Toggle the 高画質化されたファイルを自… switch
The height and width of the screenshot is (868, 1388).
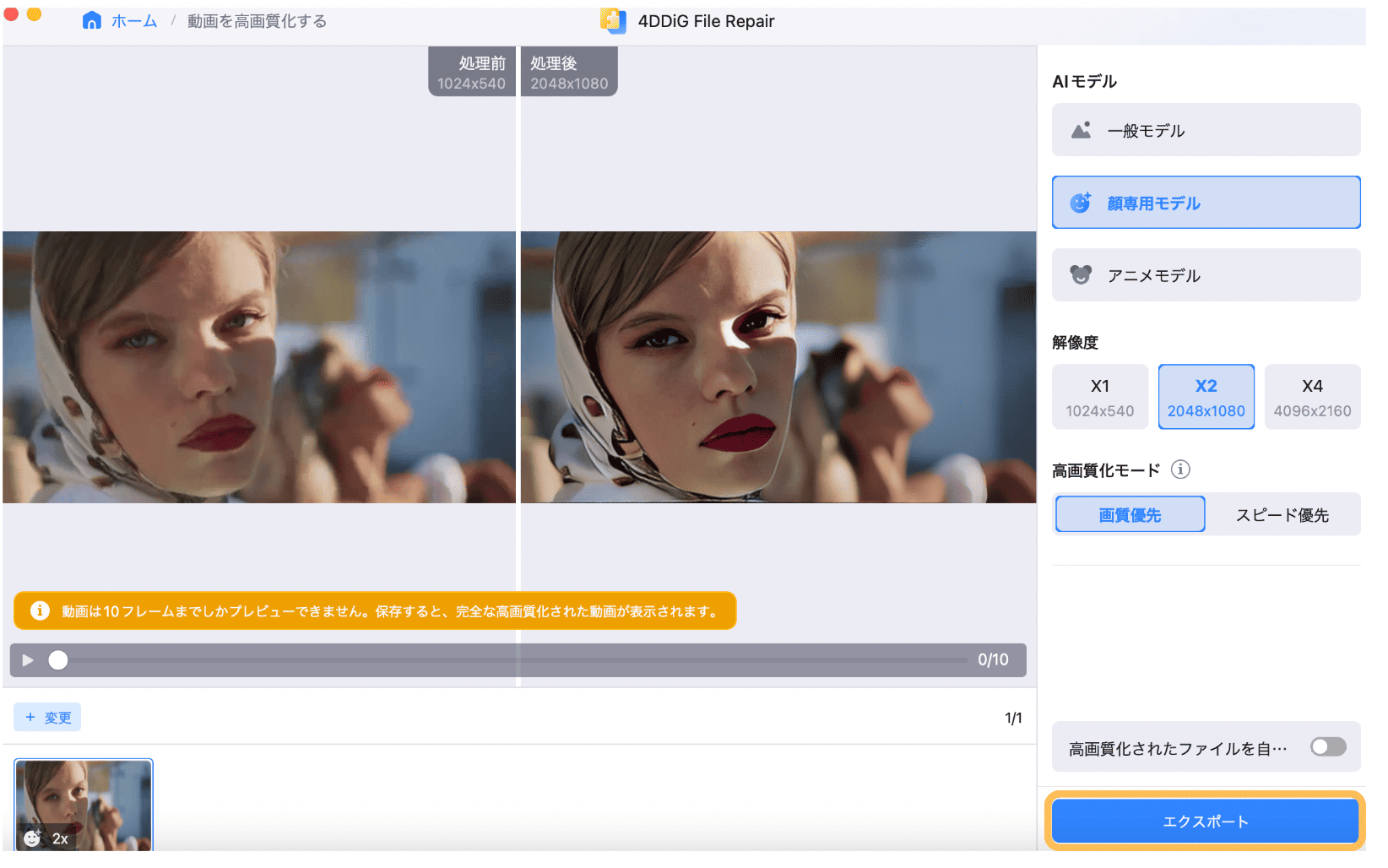1328,746
